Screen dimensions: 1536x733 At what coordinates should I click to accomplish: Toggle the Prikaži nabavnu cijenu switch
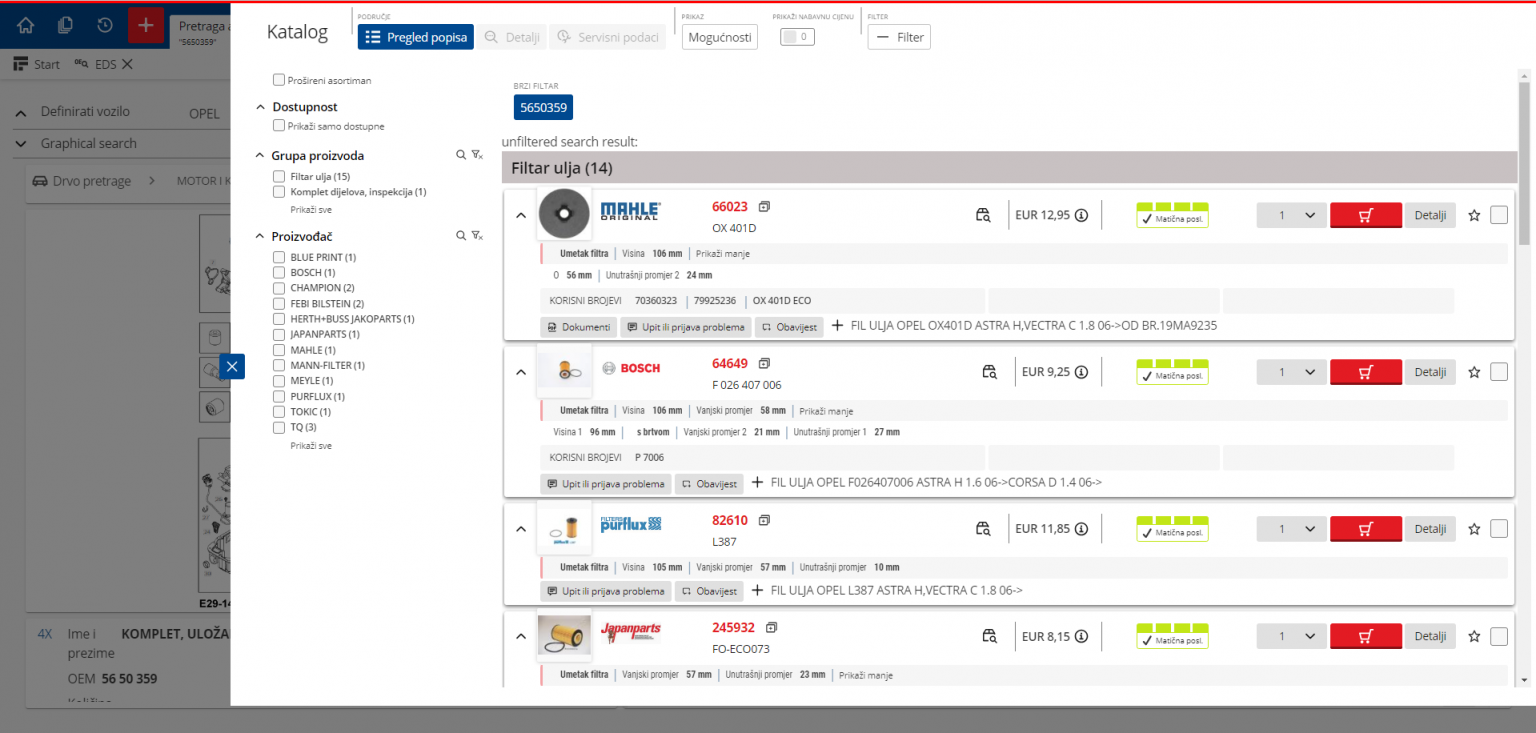point(797,37)
